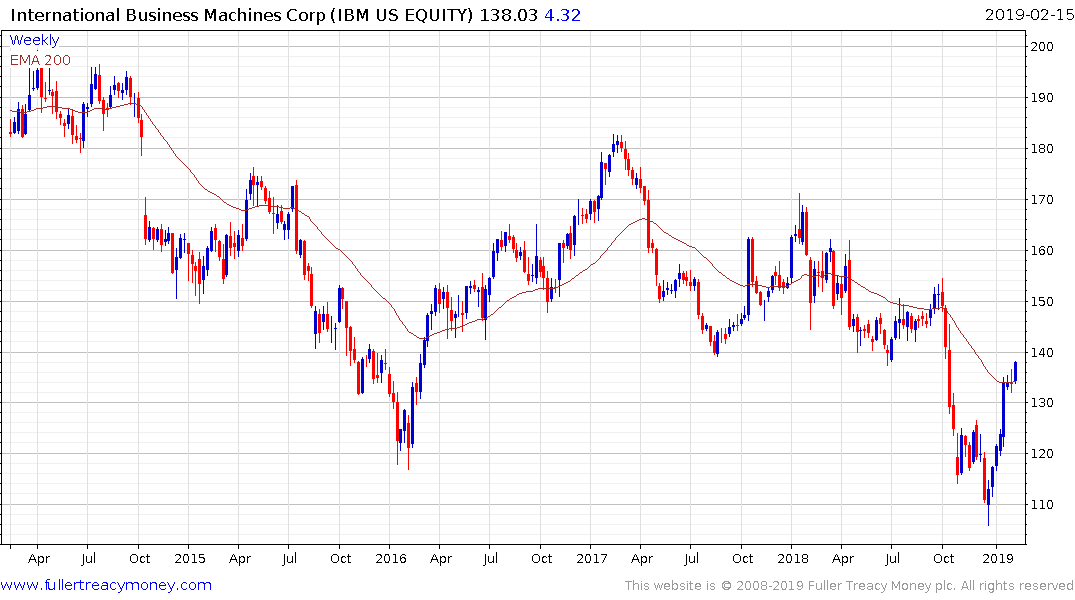Click the 2017 time axis label
Viewport: 1075px width, 600px height.
click(592, 558)
